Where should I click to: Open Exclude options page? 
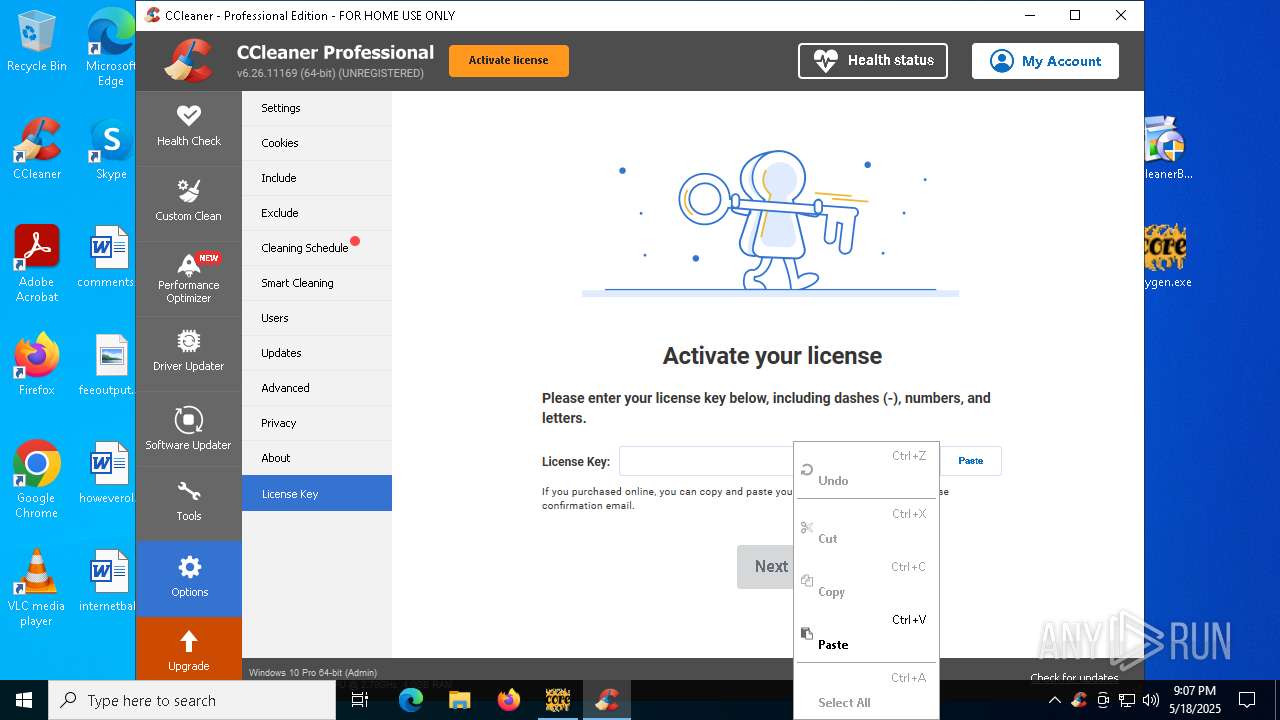tap(317, 213)
